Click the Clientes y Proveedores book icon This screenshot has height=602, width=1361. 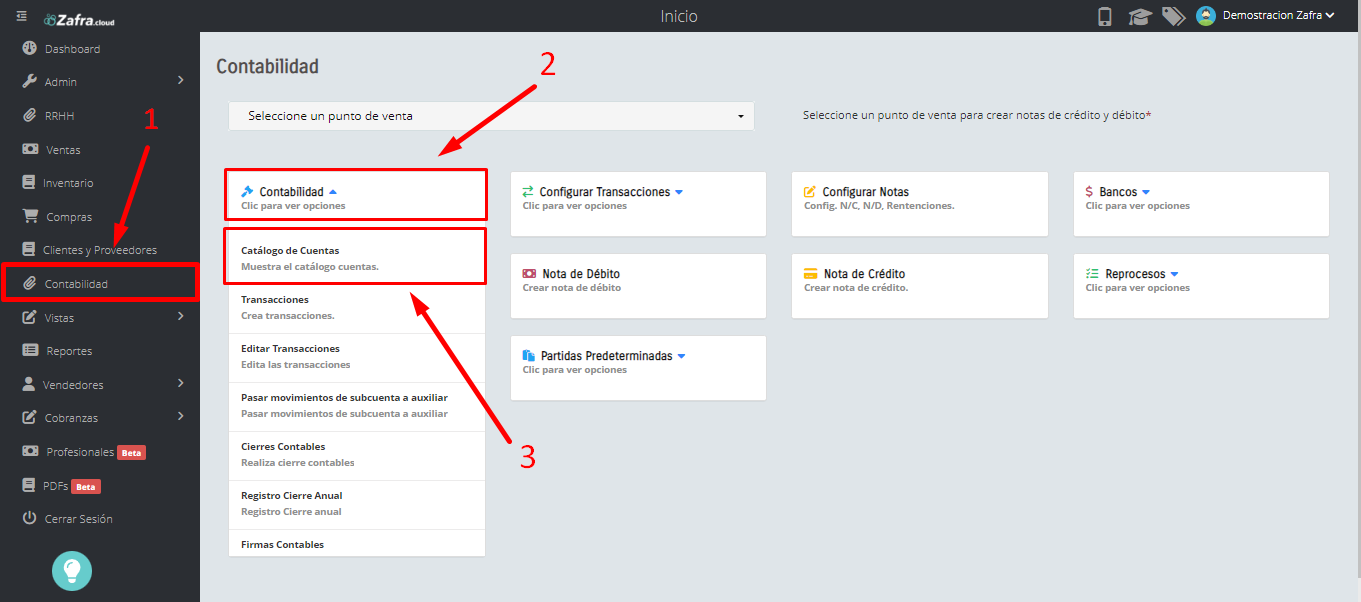click(29, 249)
